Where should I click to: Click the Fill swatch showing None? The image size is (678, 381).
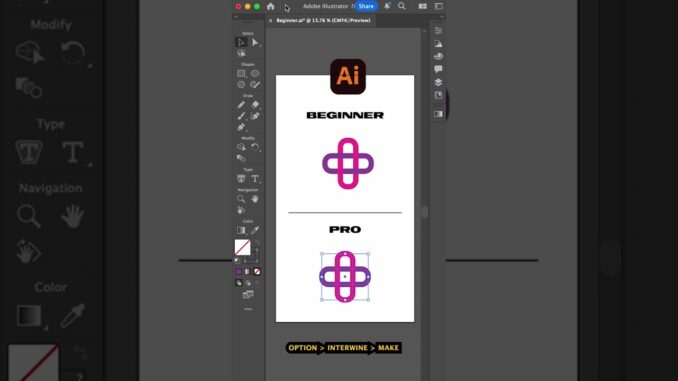243,247
